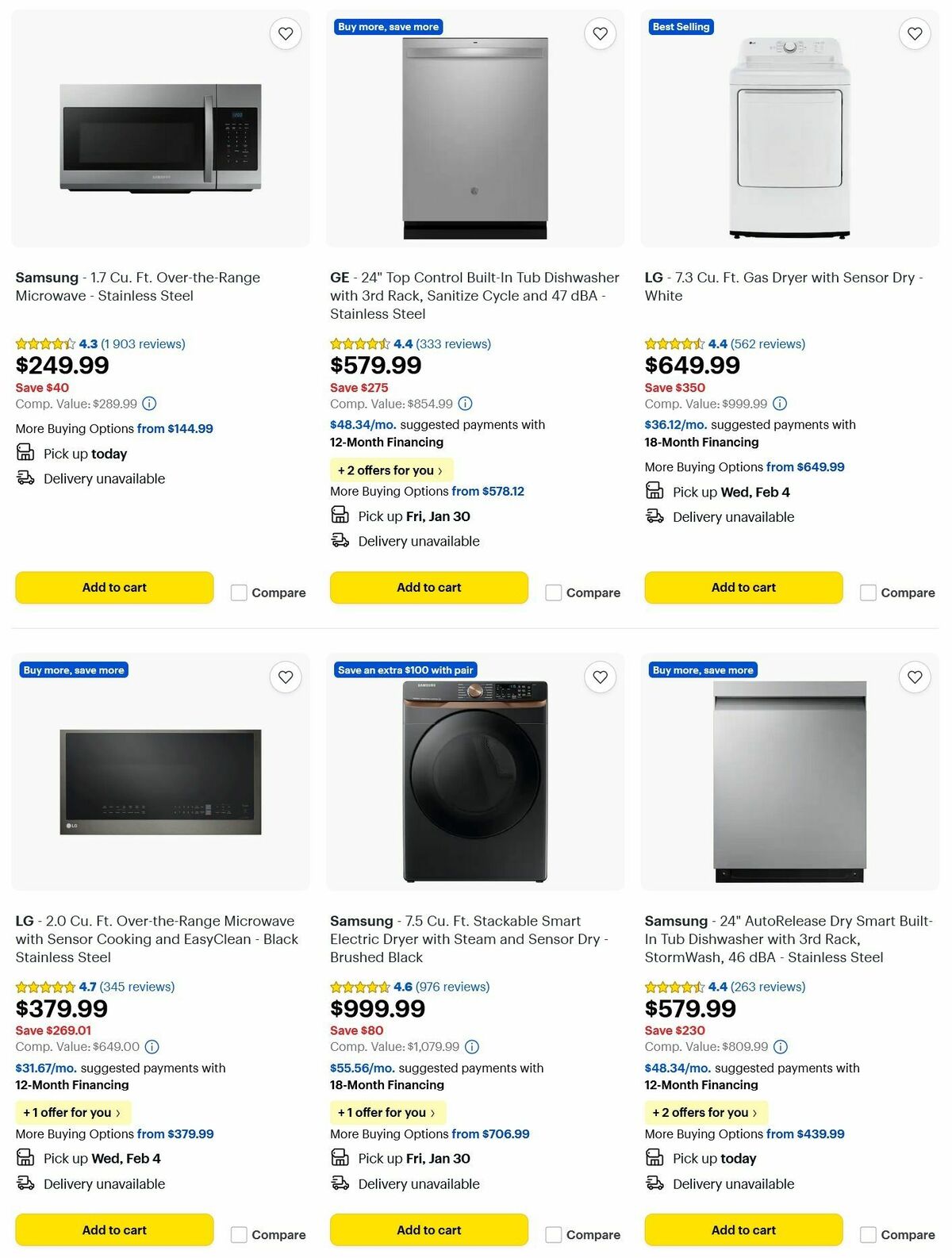Image resolution: width=952 pixels, height=1258 pixels.
Task: Check the Compare box for the GE dishwasher
Action: [553, 593]
